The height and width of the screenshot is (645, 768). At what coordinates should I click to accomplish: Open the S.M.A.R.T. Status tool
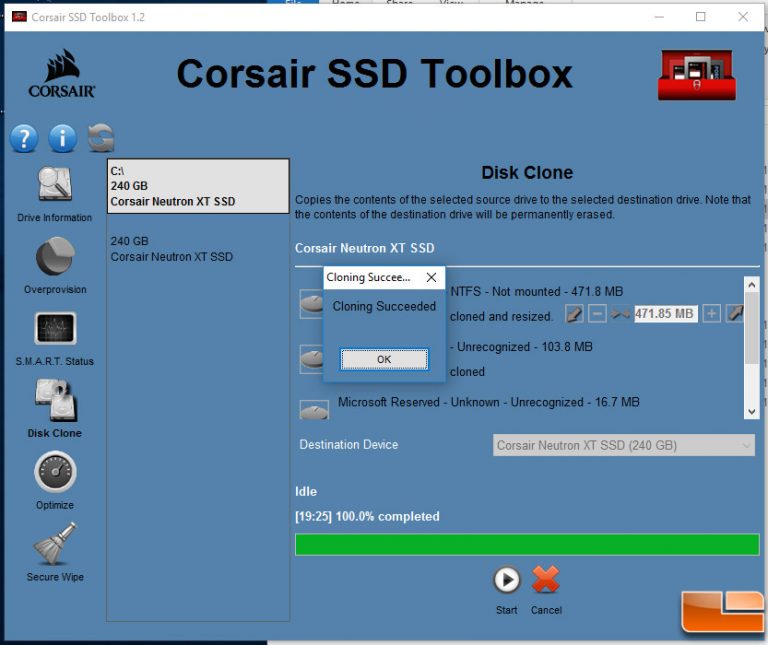click(x=55, y=328)
